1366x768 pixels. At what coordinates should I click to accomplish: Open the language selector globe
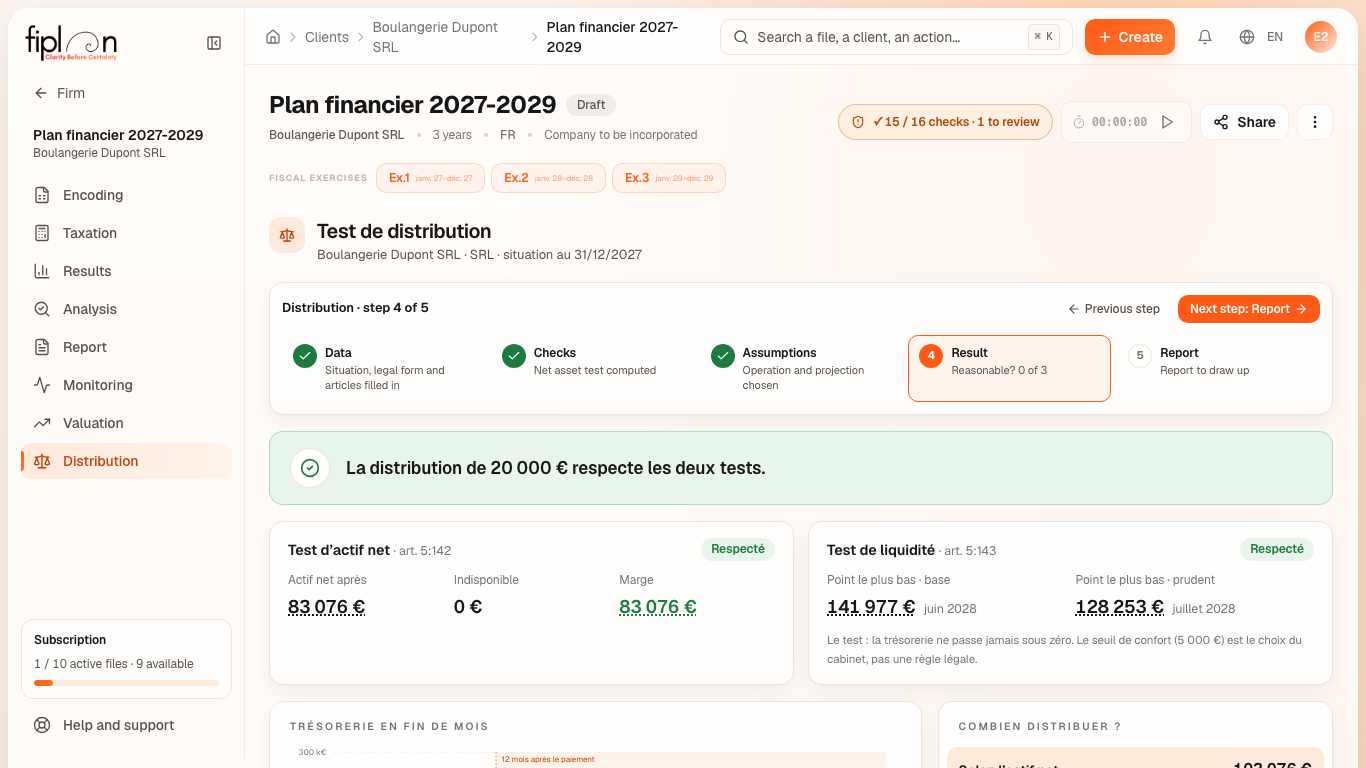click(x=1247, y=37)
